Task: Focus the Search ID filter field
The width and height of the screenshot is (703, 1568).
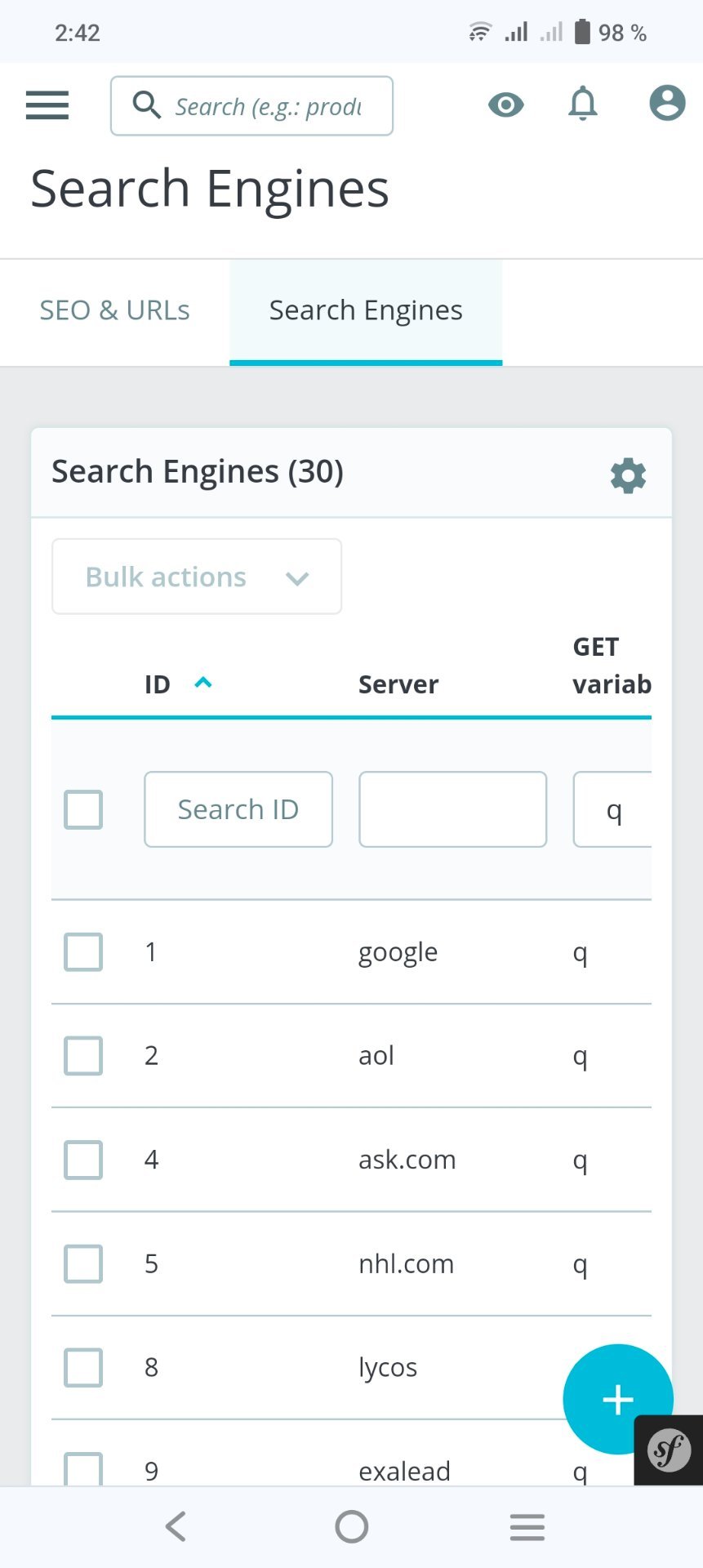Action: point(238,809)
